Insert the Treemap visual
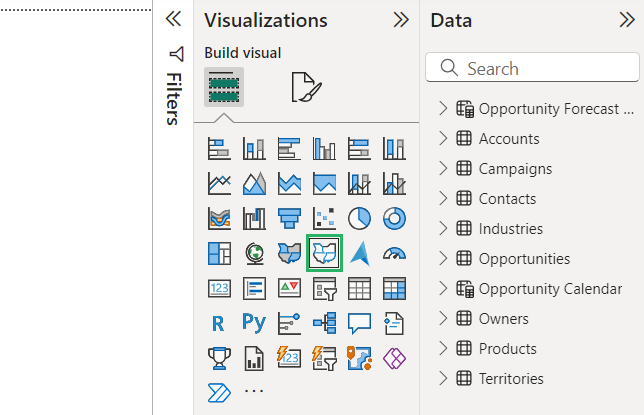 point(219,253)
